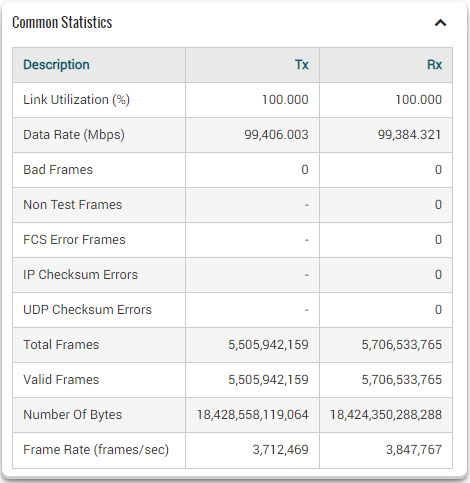
Task: Click the Non Test Frames row label
Action: click(x=73, y=205)
